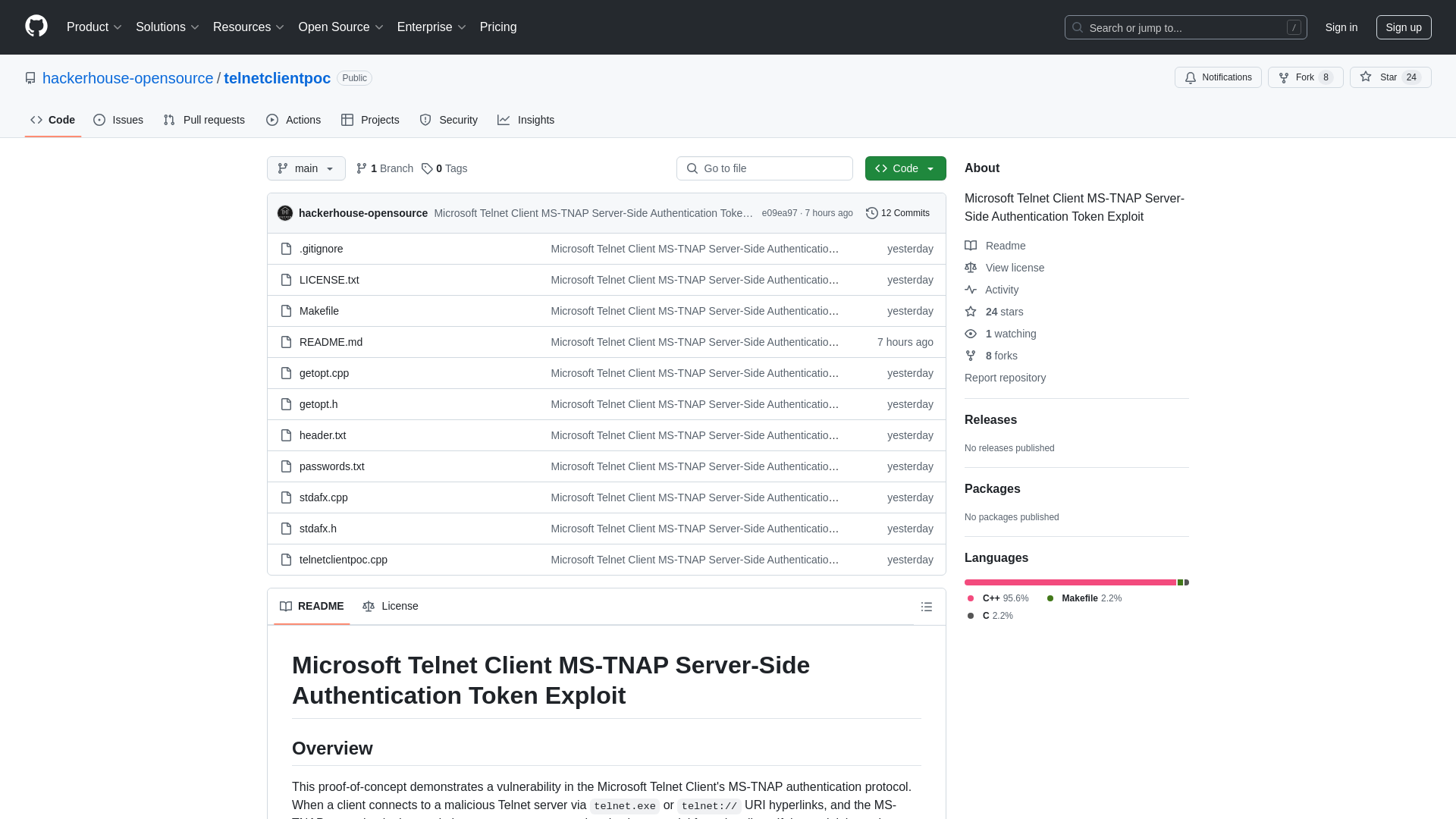This screenshot has width=1456, height=819.
Task: Click the Notifications bell button
Action: pyautogui.click(x=1218, y=77)
